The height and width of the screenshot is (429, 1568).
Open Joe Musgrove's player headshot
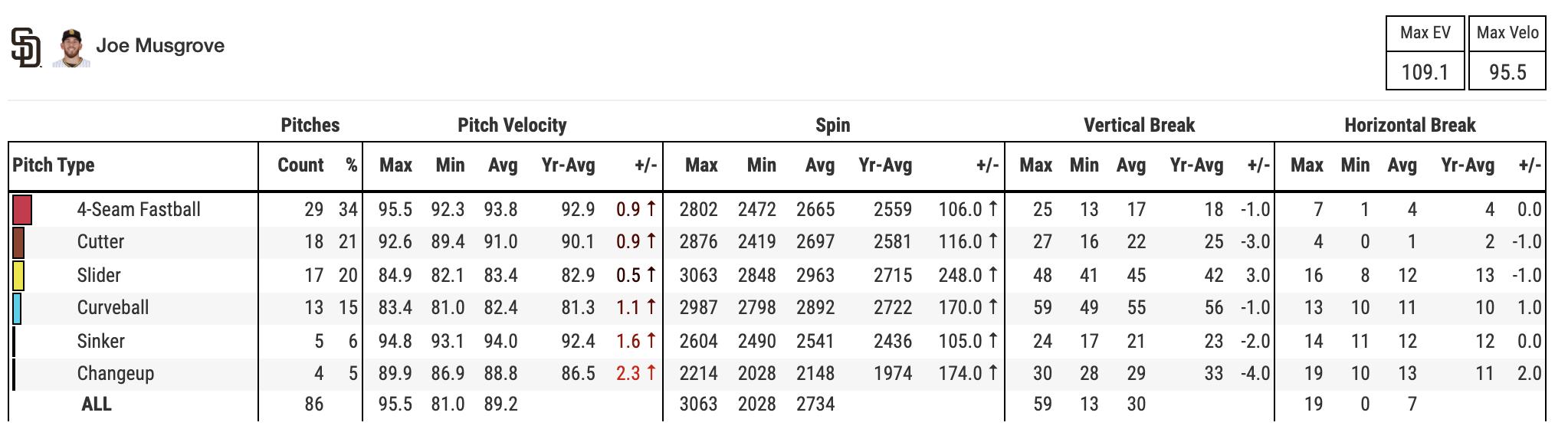pos(71,47)
